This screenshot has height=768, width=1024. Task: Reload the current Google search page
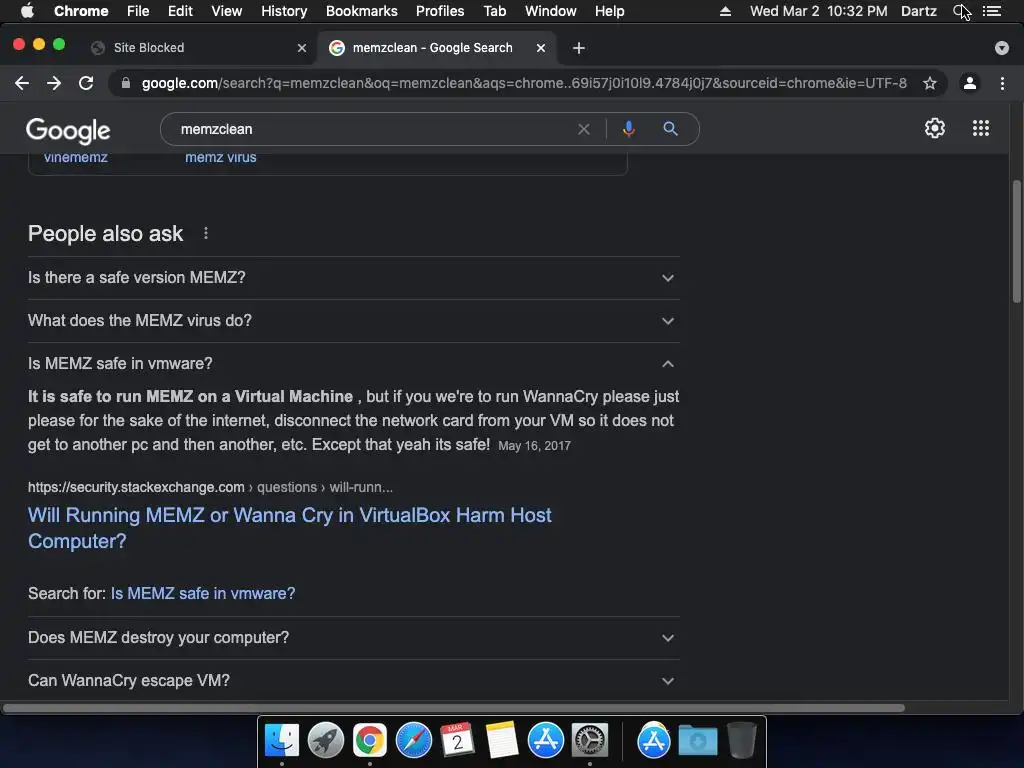86,83
